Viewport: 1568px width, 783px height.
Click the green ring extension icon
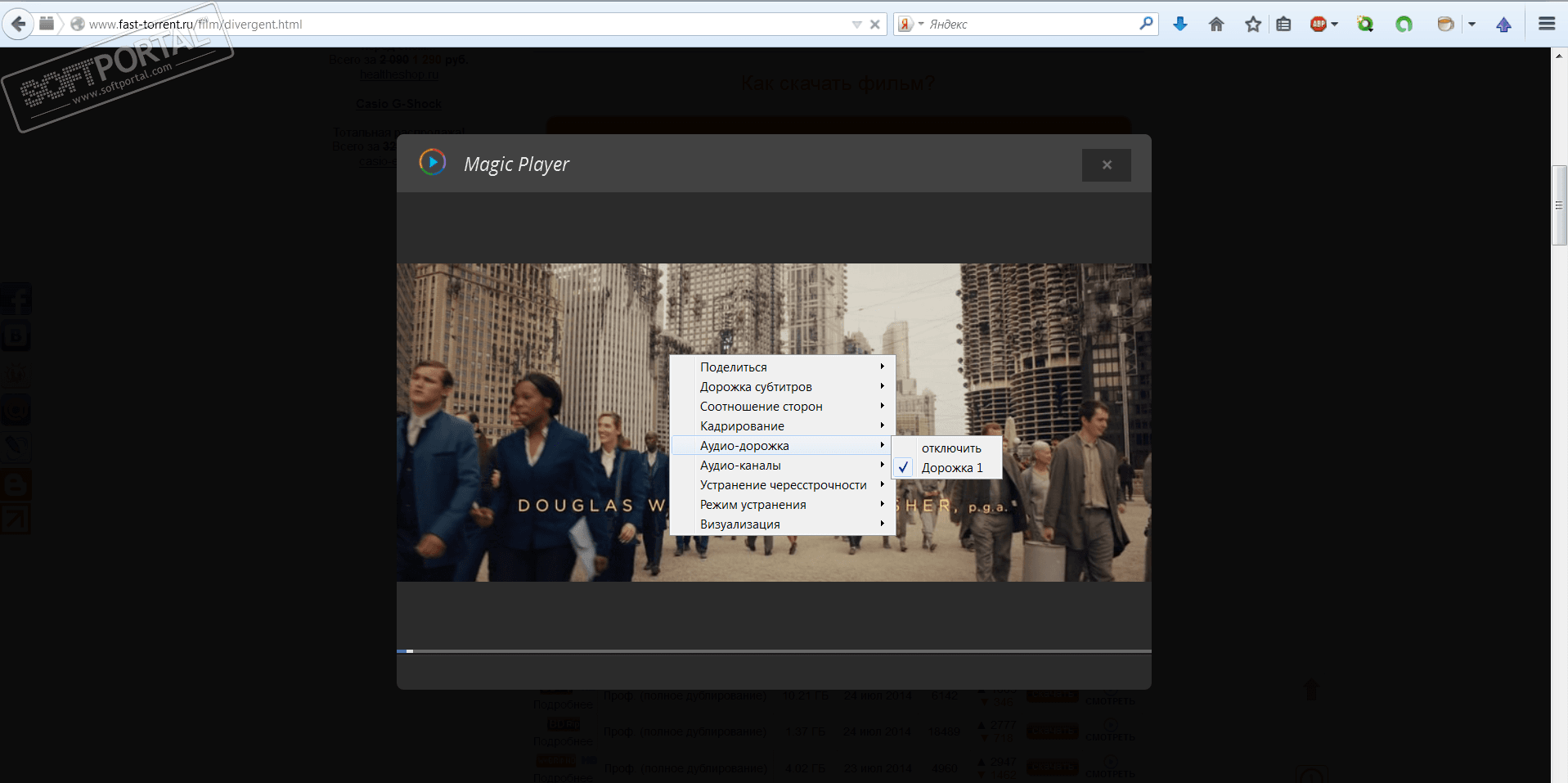(1404, 25)
